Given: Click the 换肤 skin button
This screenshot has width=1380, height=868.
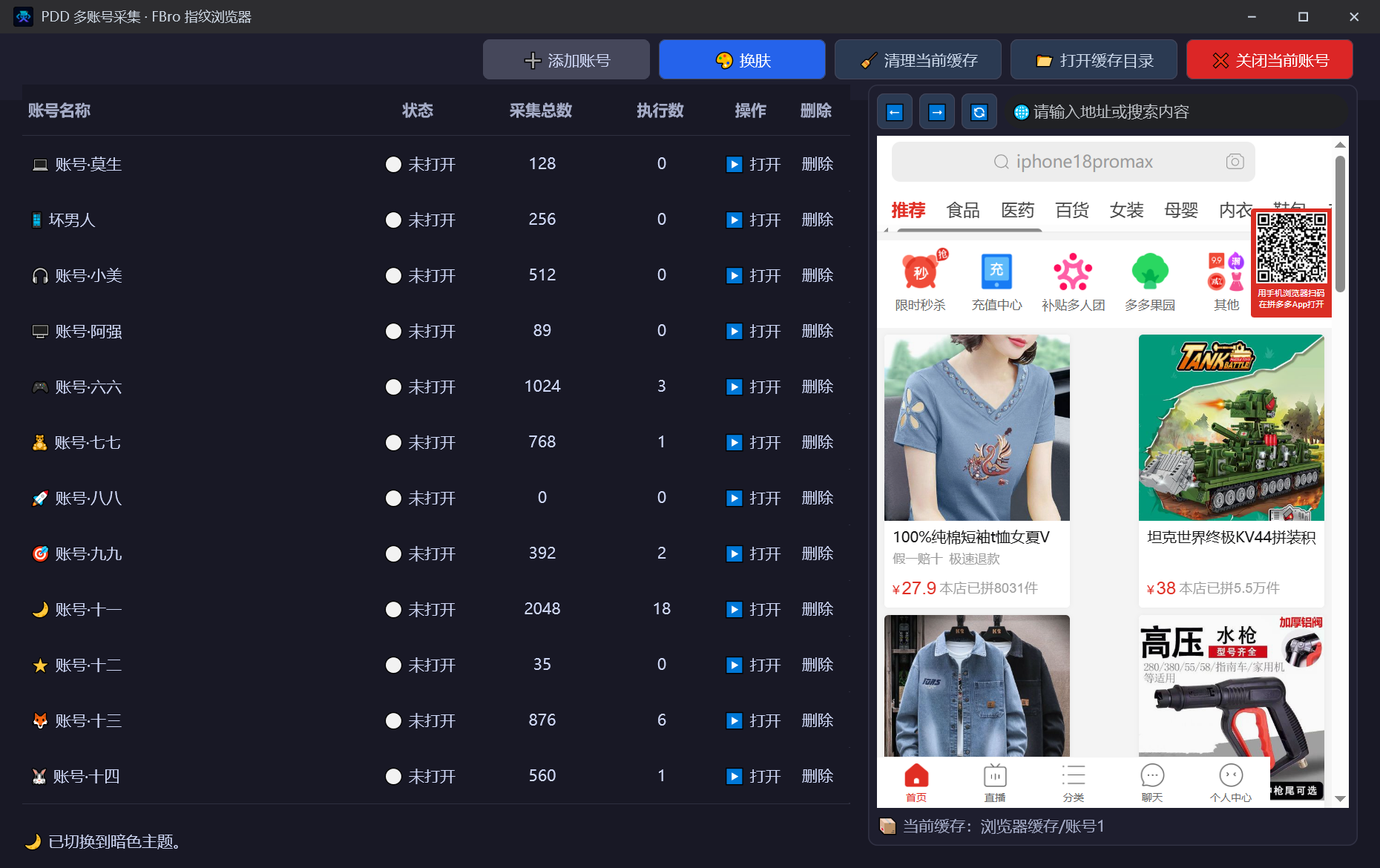Looking at the screenshot, I should pyautogui.click(x=742, y=60).
